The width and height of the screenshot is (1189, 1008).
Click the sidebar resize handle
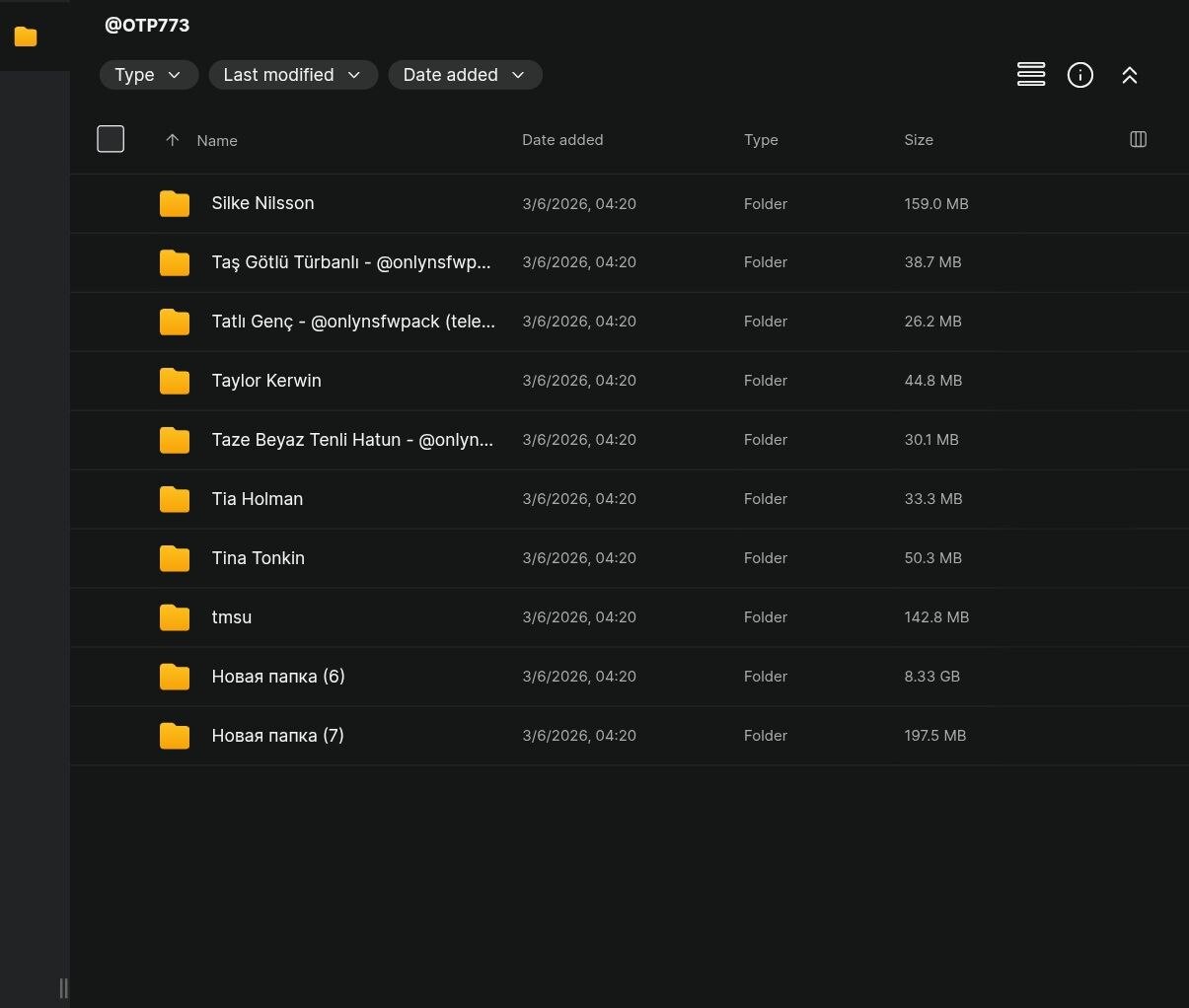tap(63, 987)
